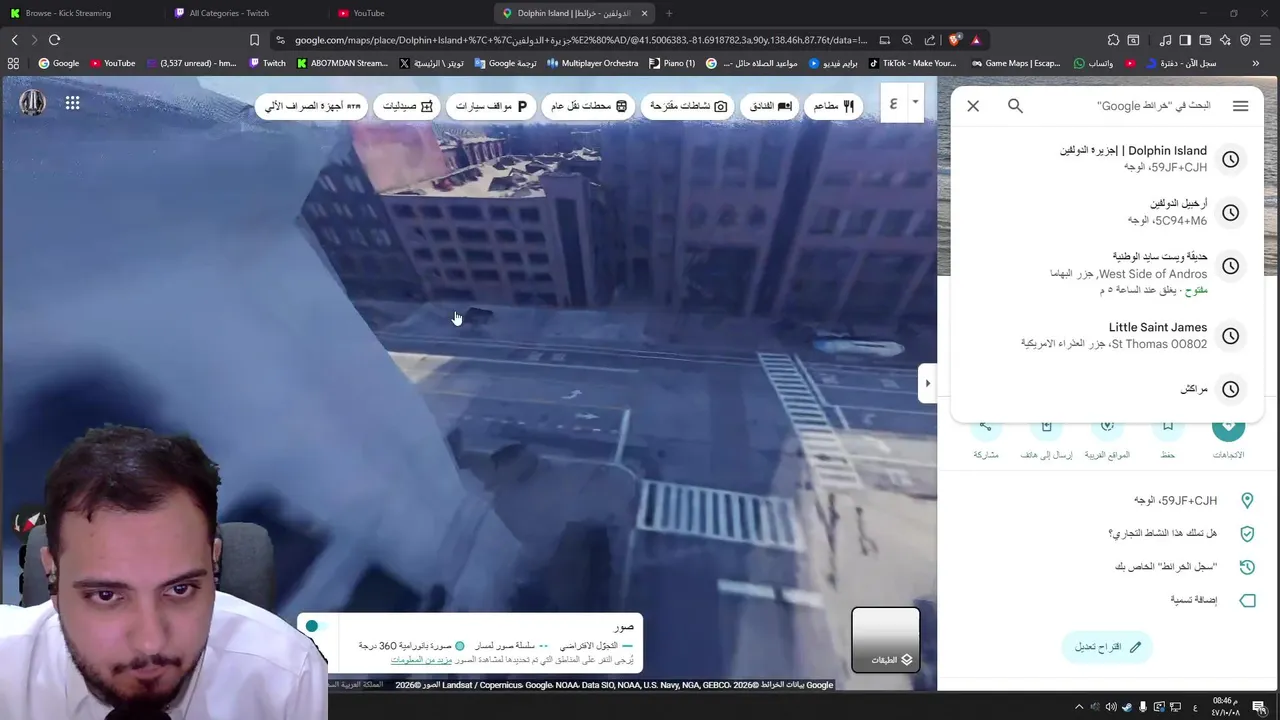Click Add a label (إضافة تسمية)
The height and width of the screenshot is (720, 1280).
[1107, 600]
